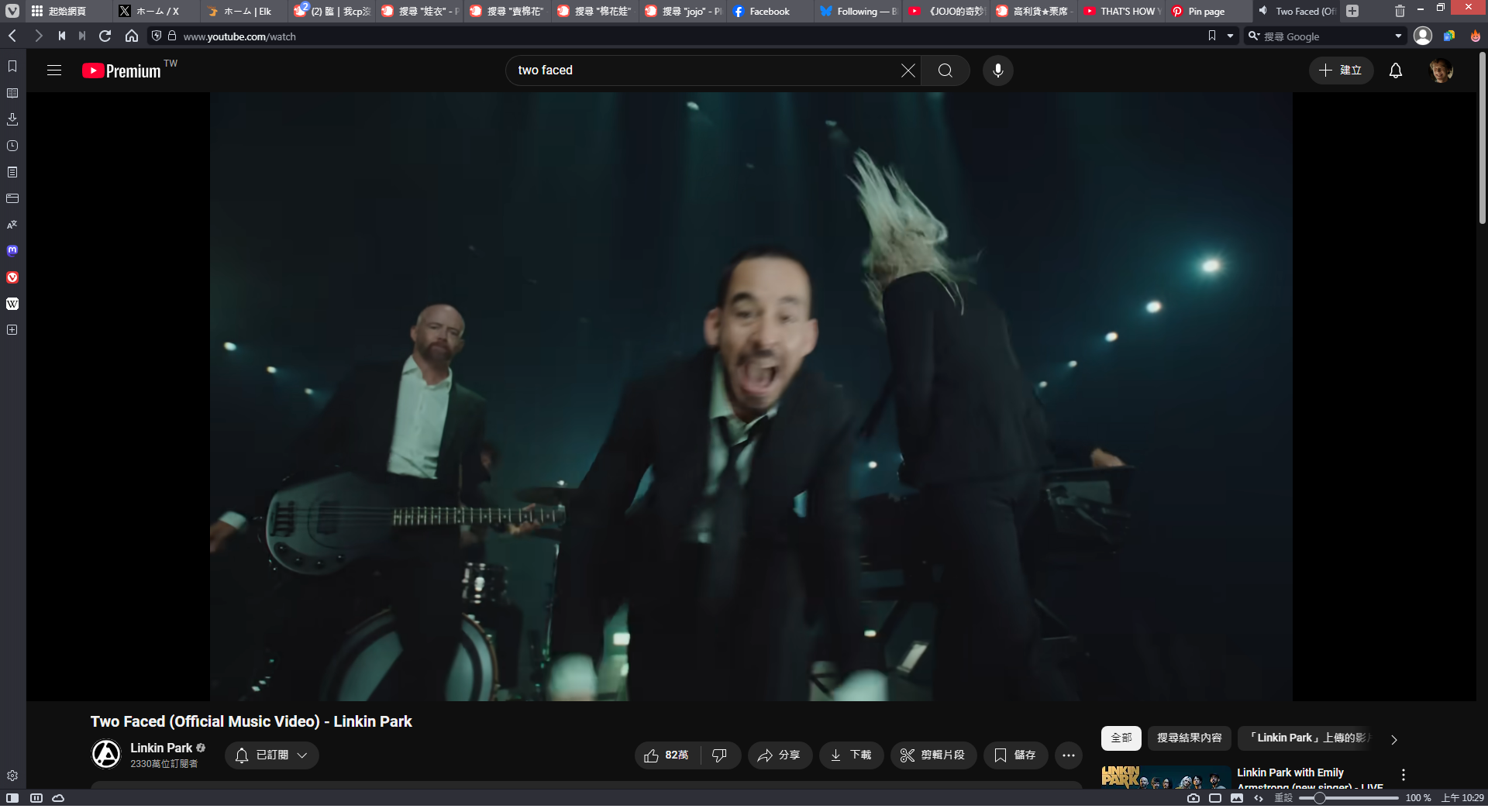
Task: Go to YouTube Premium home logo
Action: coord(122,71)
